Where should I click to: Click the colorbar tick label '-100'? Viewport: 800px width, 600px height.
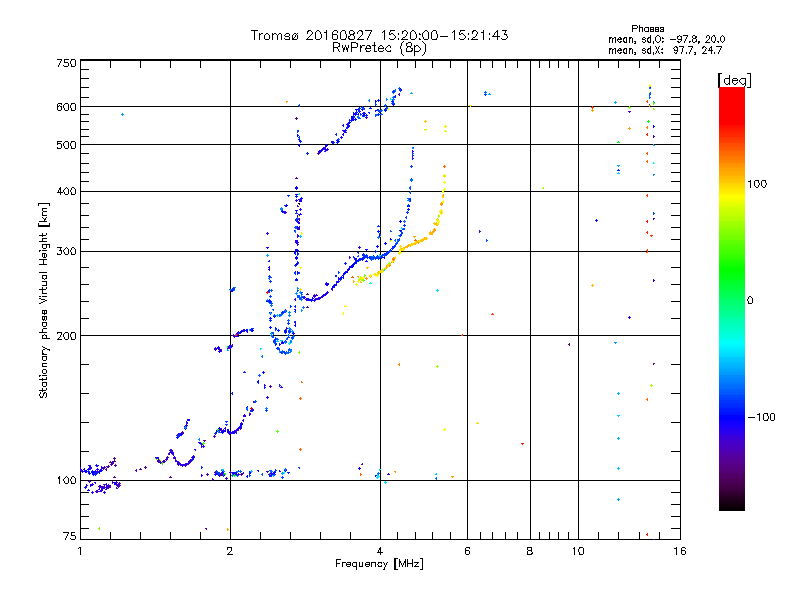click(761, 417)
